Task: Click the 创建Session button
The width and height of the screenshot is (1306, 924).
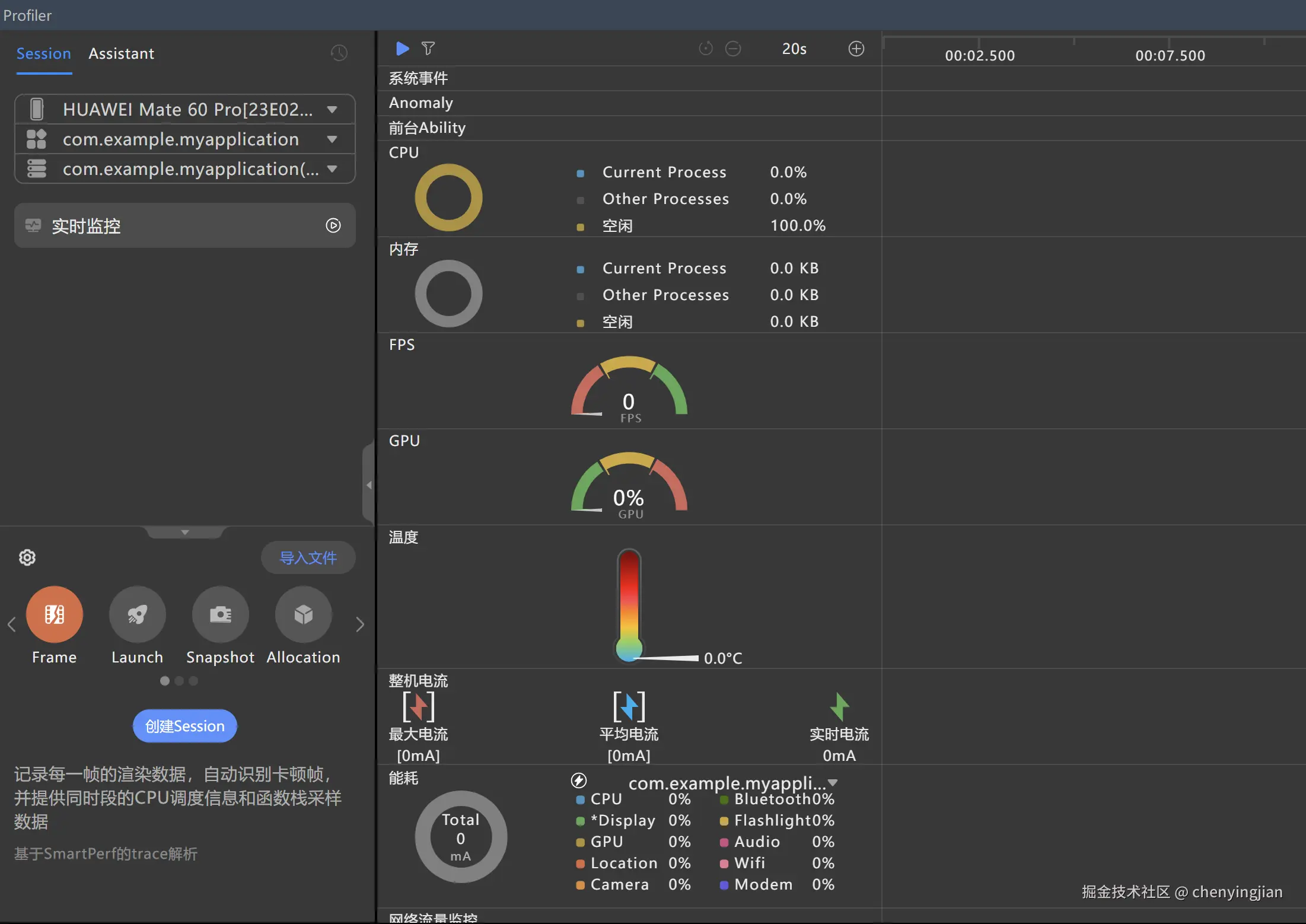Action: tap(184, 726)
